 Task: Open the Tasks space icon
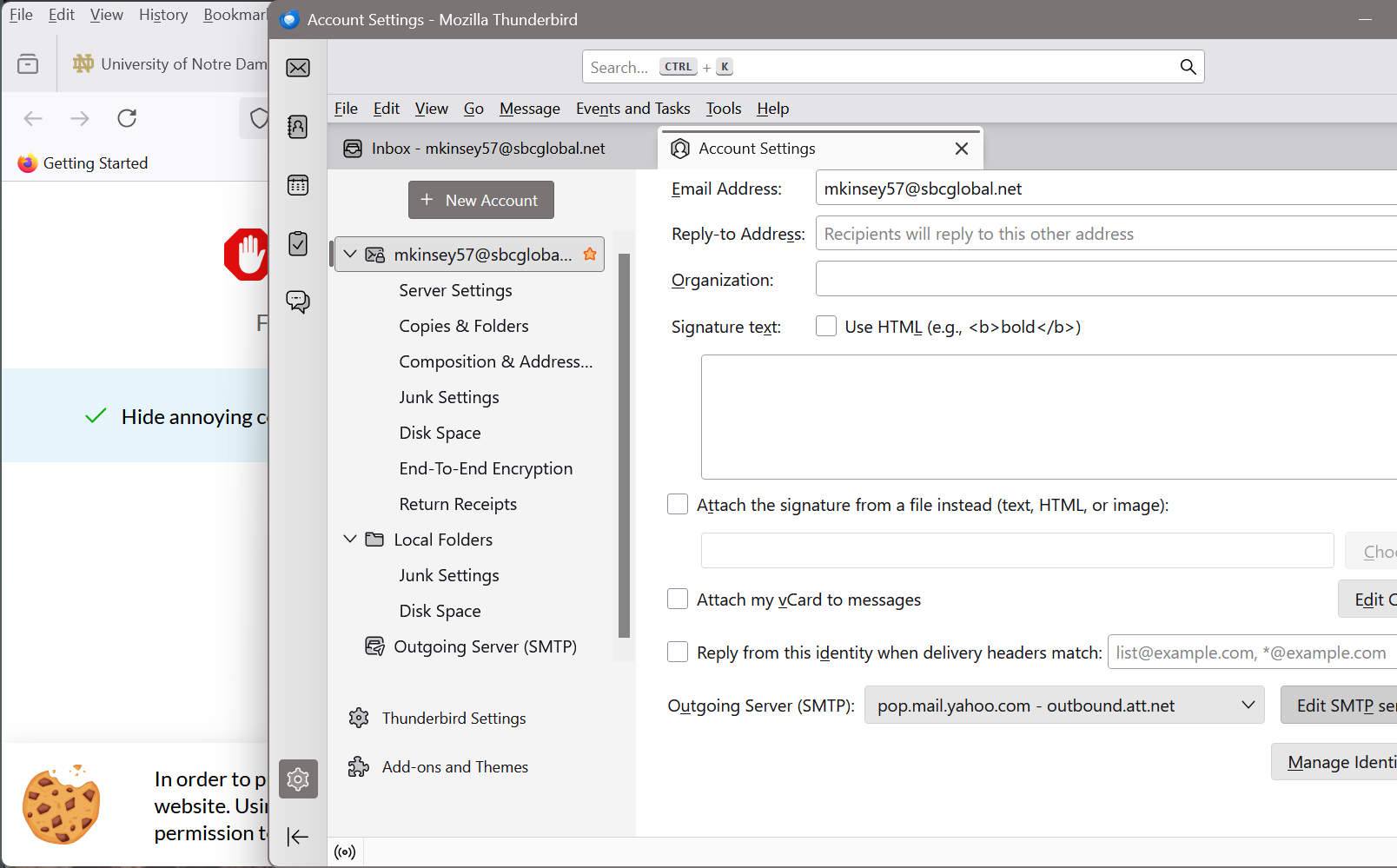coord(298,243)
